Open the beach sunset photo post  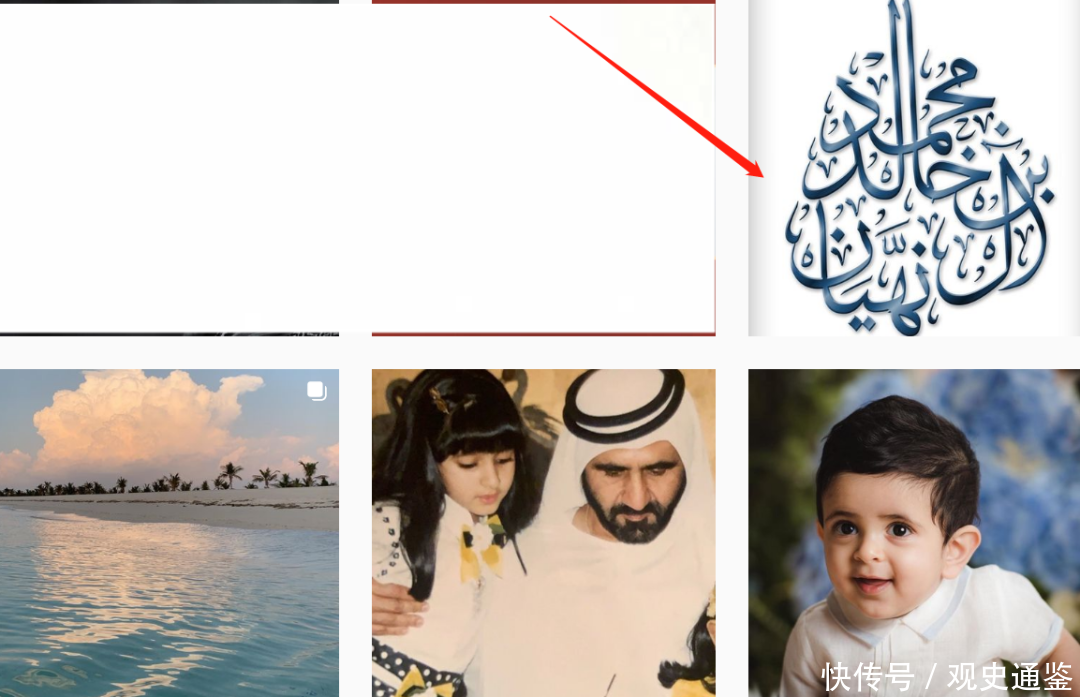point(169,533)
